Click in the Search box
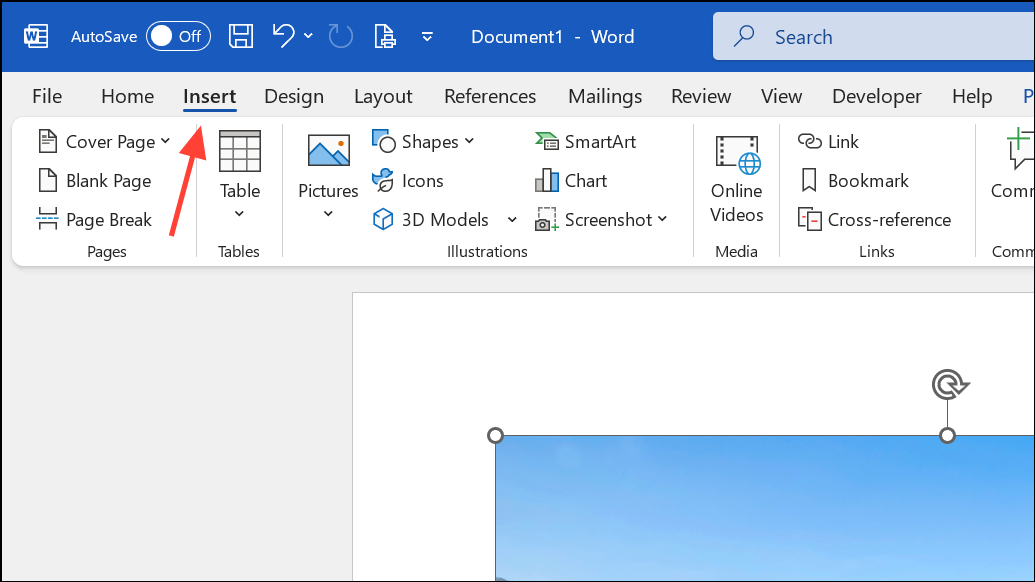Image resolution: width=1035 pixels, height=582 pixels. 870,37
